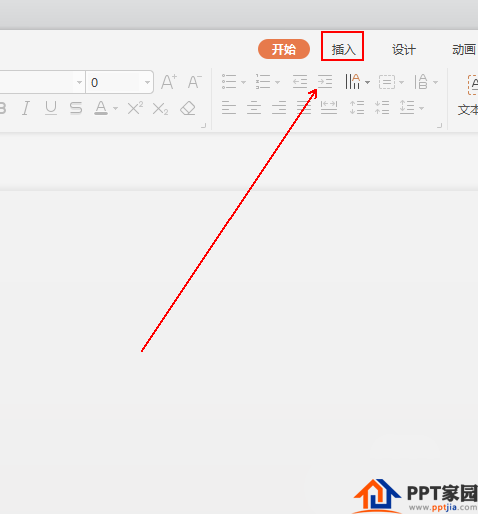
Task: Decrease the paragraph indent level
Action: 300,82
